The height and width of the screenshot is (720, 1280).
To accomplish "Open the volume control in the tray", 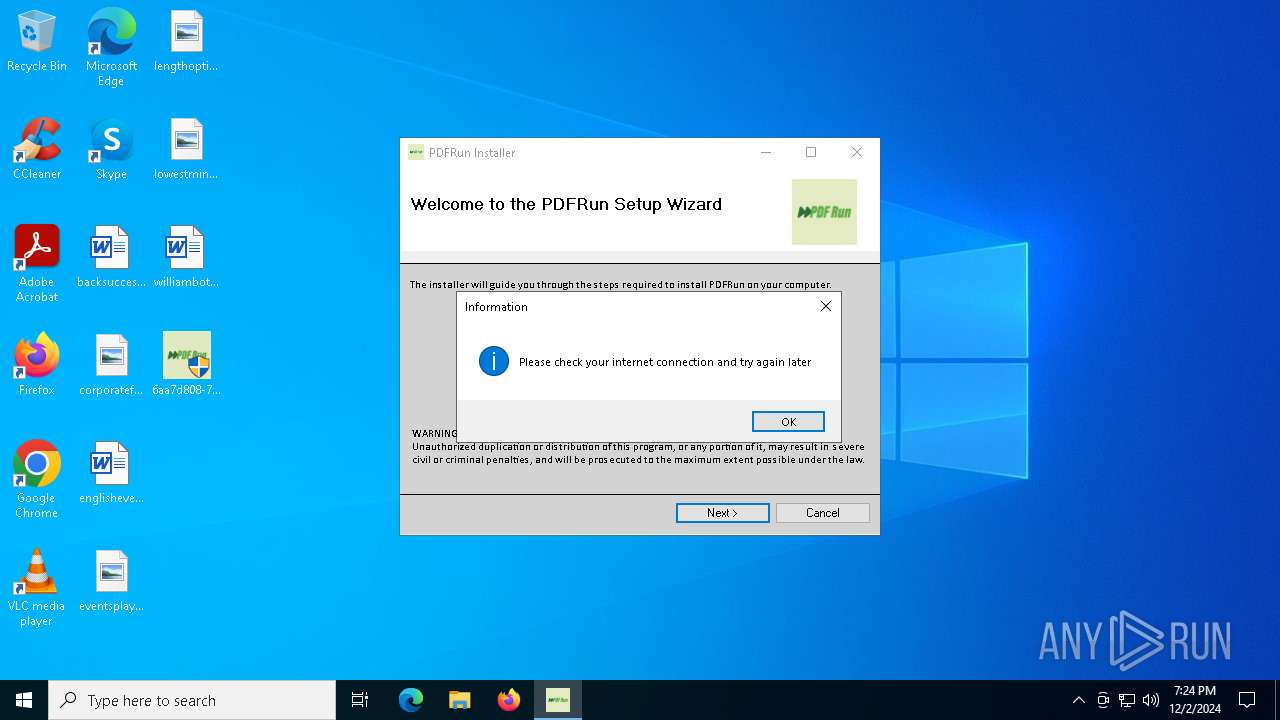I will [1151, 700].
